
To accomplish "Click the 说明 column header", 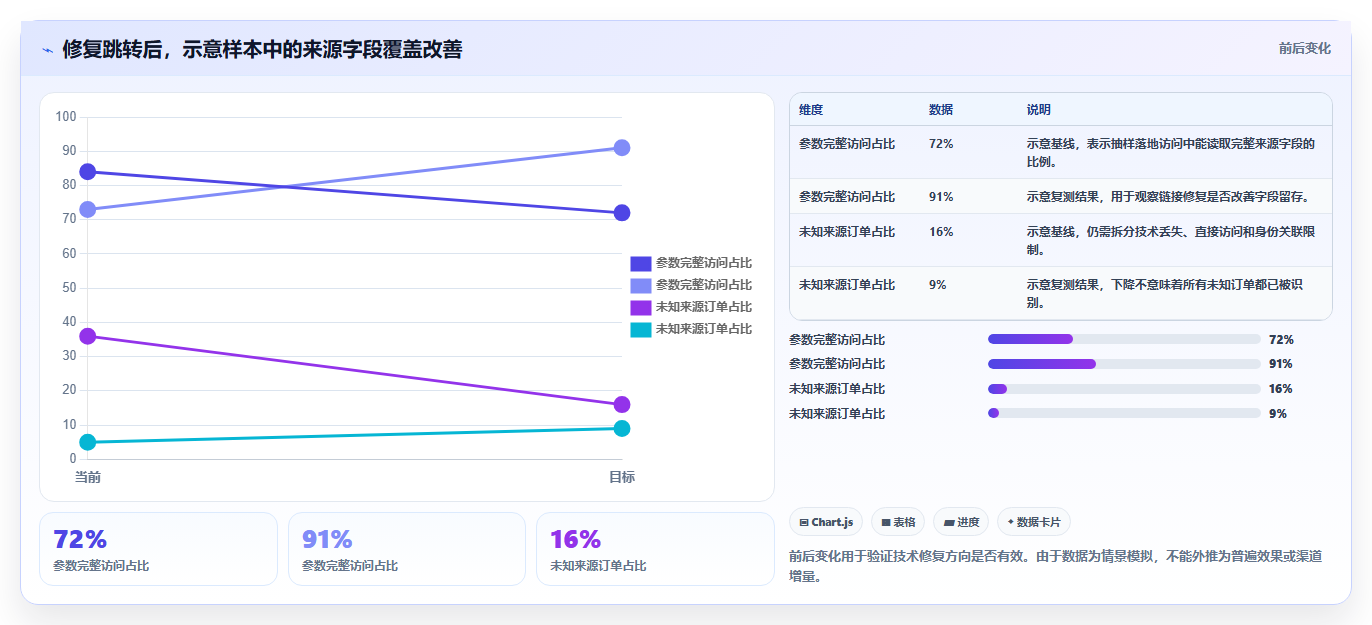I will (x=1039, y=109).
